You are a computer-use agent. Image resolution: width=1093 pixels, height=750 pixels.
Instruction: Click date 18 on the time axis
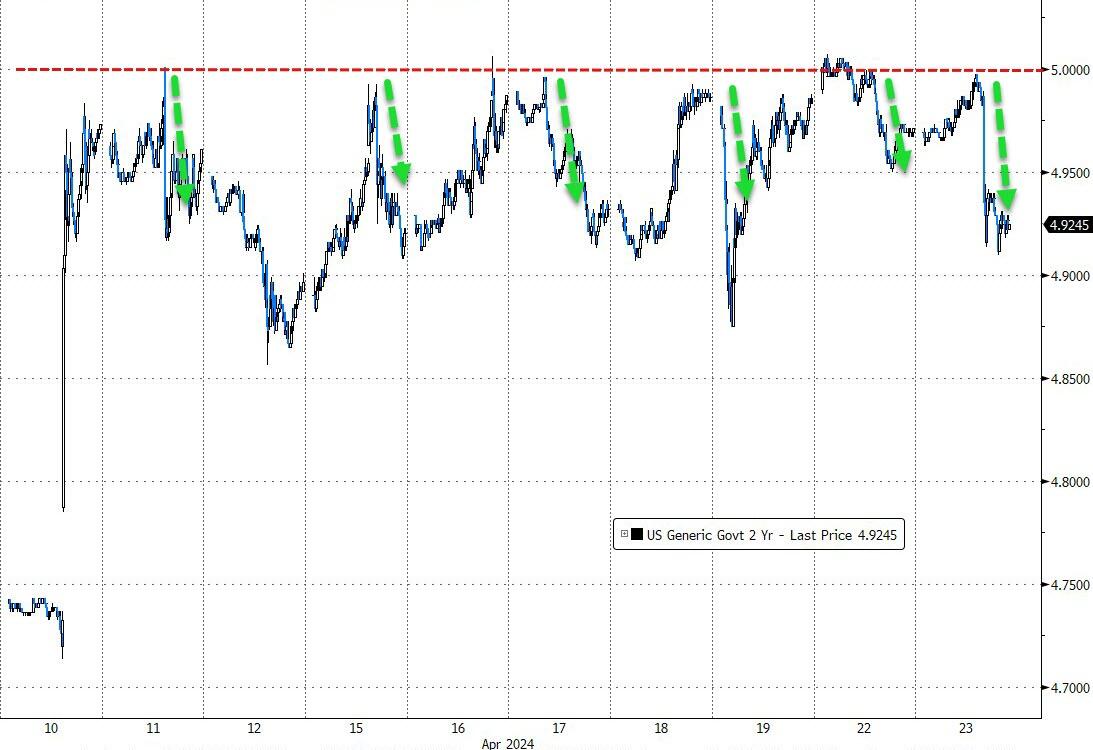(661, 728)
